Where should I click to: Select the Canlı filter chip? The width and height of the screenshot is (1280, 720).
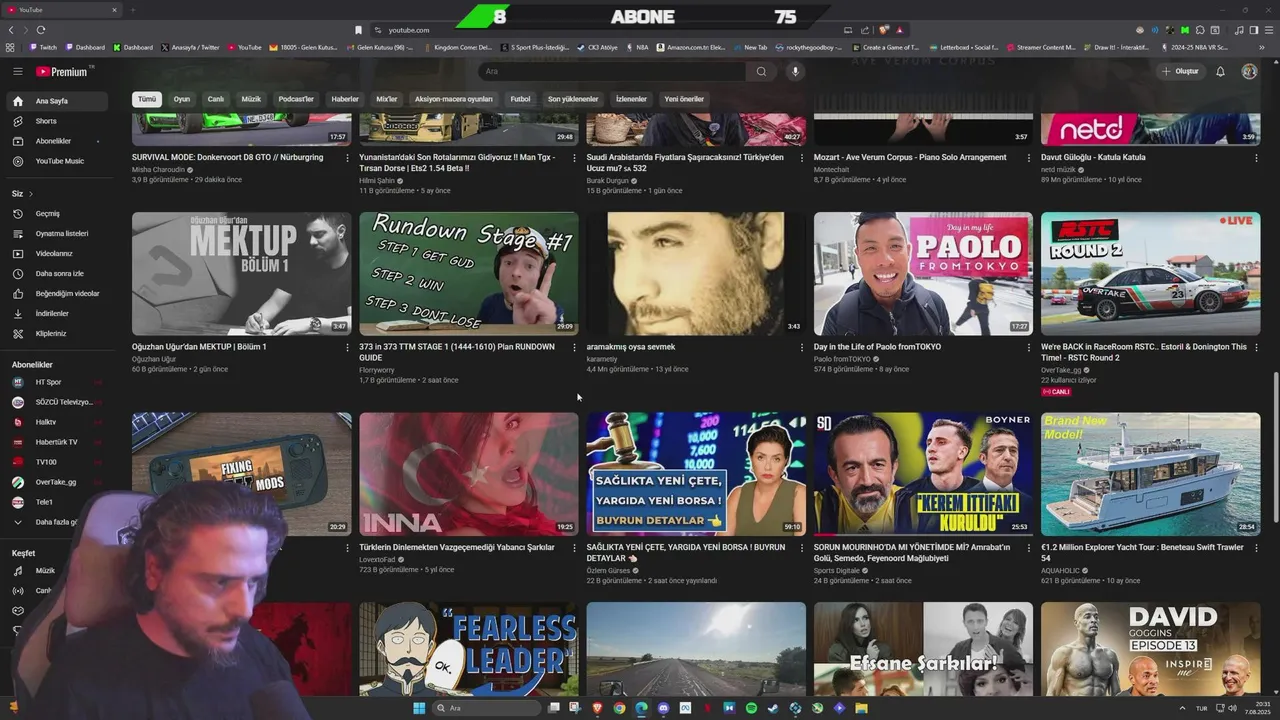coord(215,99)
